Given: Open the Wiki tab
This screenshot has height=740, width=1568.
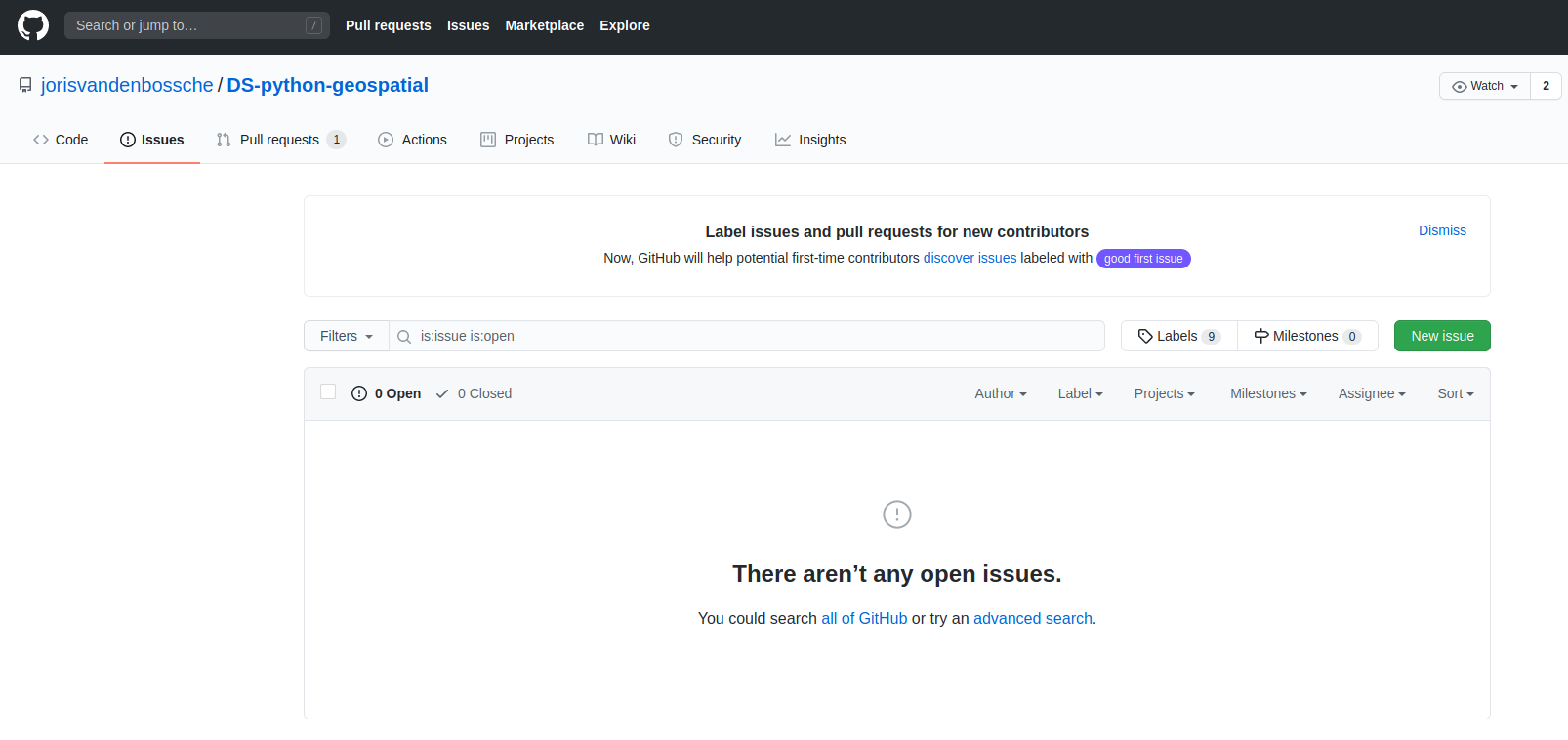Looking at the screenshot, I should [x=612, y=140].
